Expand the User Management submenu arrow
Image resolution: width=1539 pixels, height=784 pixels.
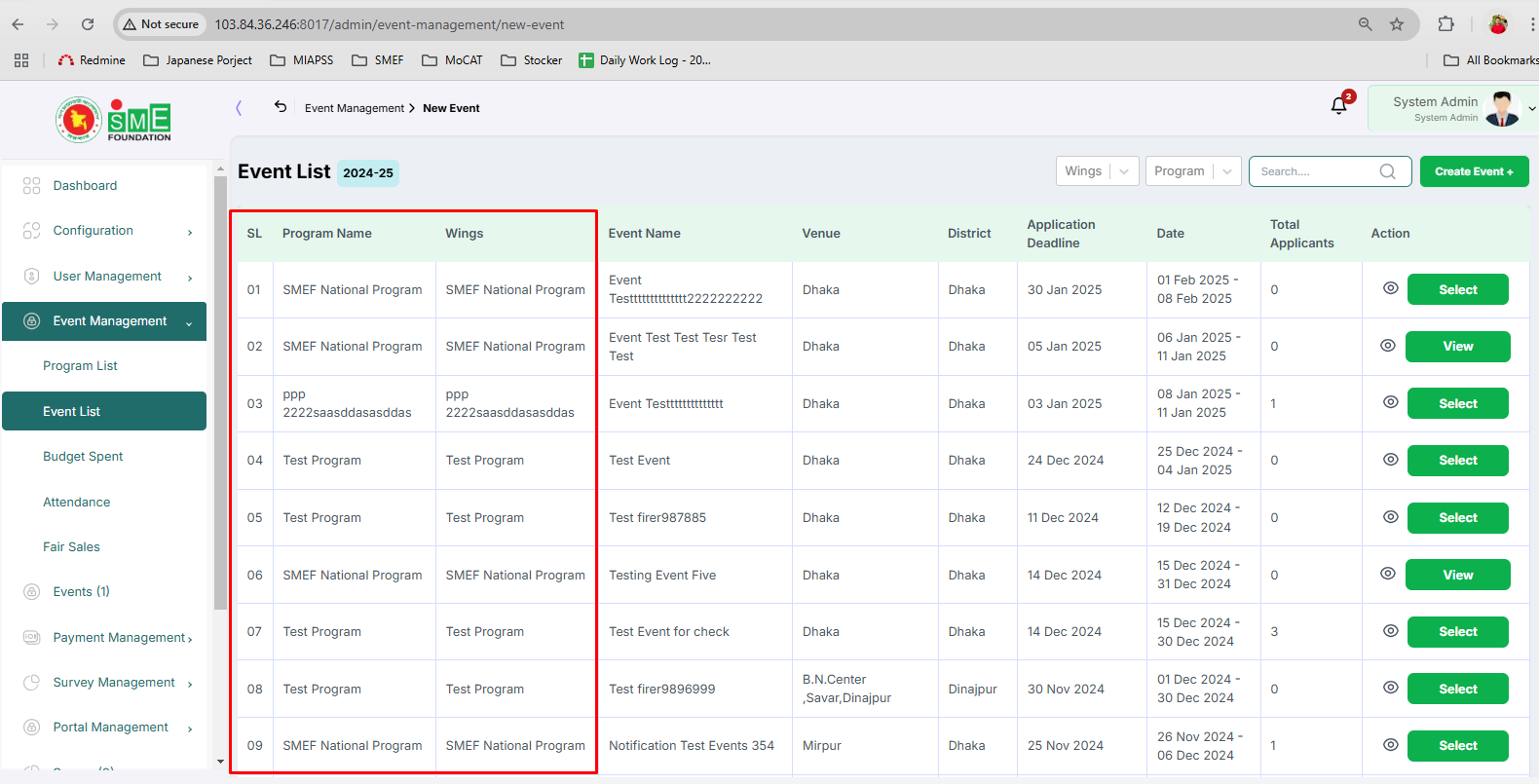click(190, 278)
